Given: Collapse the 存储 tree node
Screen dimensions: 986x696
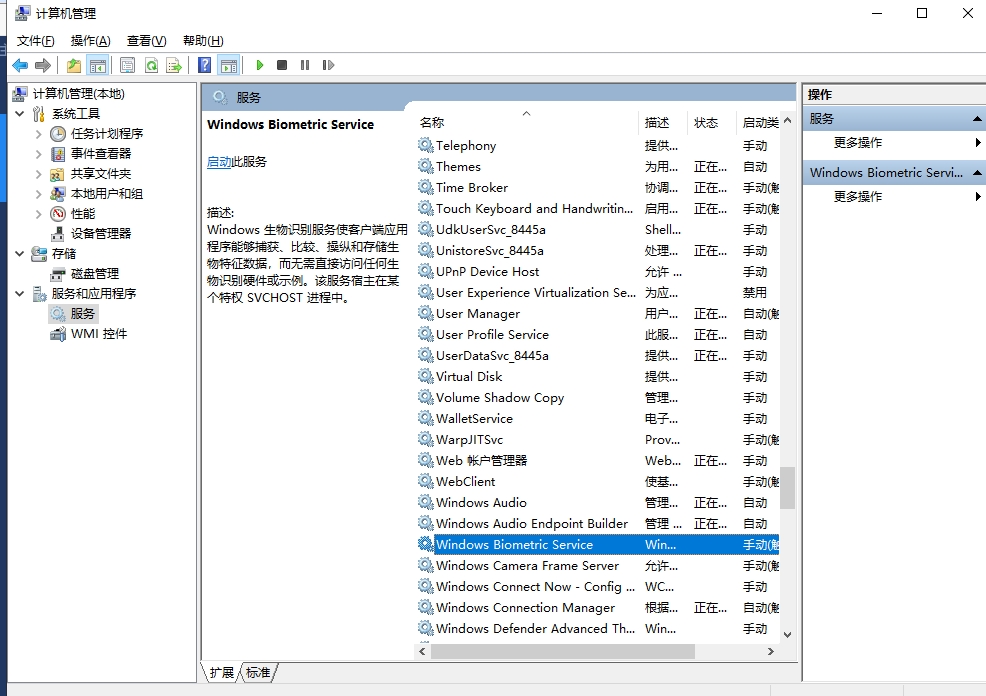Looking at the screenshot, I should point(20,254).
